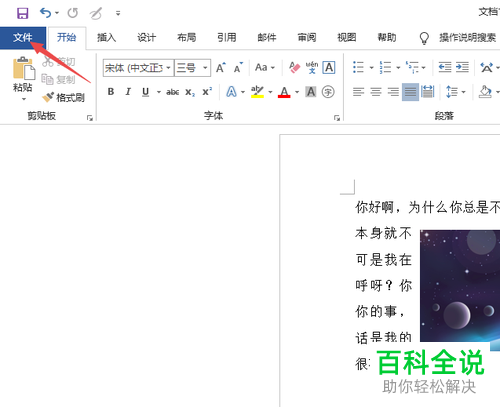500x407 pixels.
Task: Align text left
Action: 358,92
